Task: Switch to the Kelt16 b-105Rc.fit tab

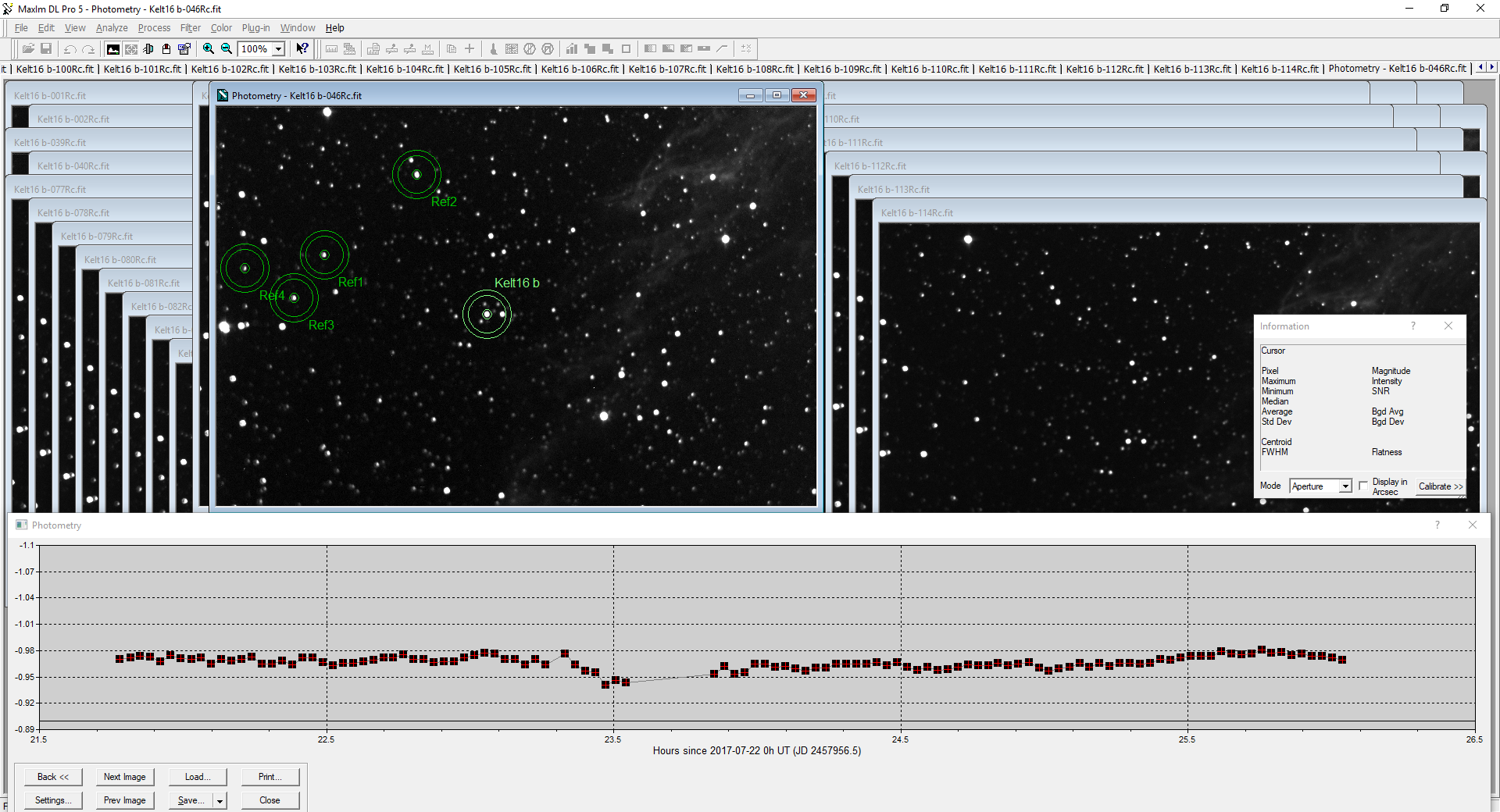Action: [x=492, y=69]
